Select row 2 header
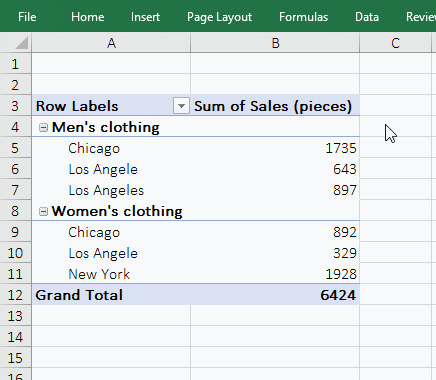This screenshot has width=436, height=380. [x=15, y=85]
